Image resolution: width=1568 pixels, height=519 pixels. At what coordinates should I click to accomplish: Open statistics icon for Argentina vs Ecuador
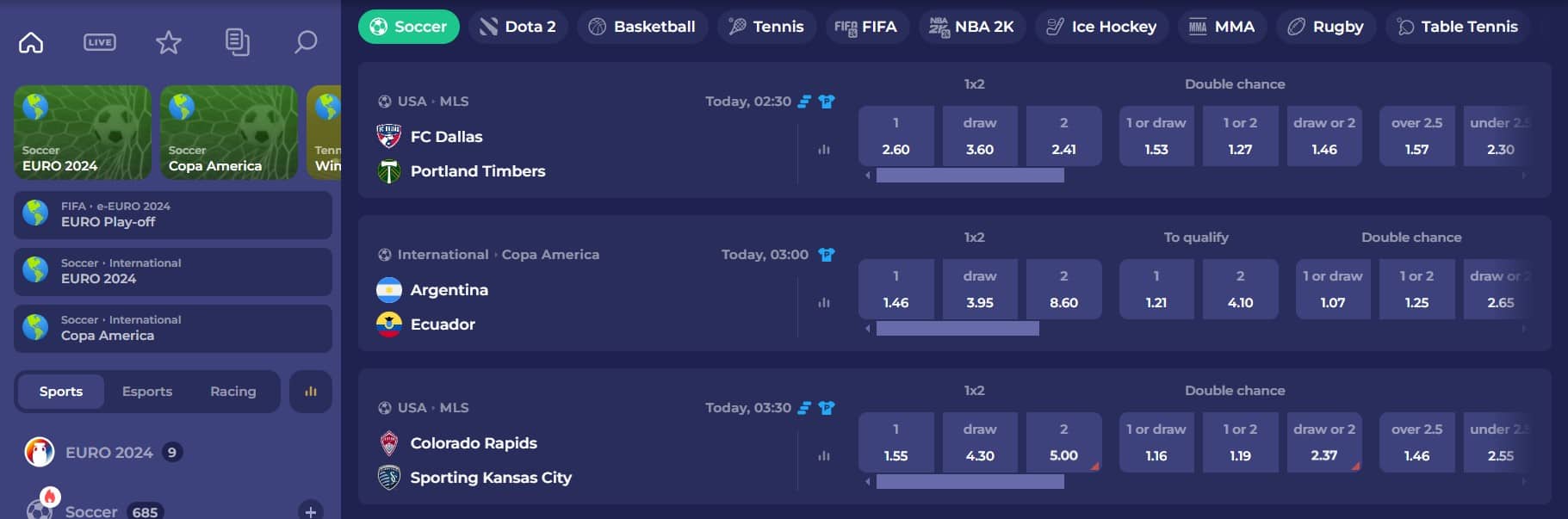(x=824, y=302)
